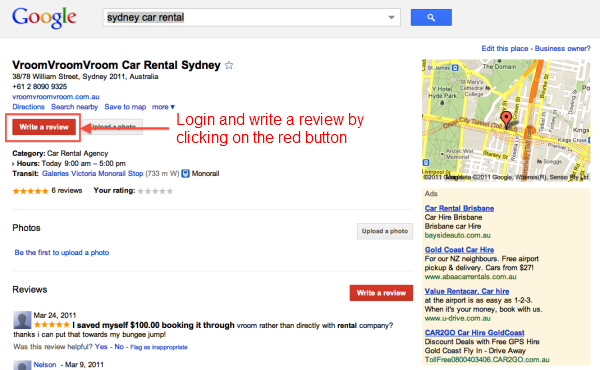The image size is (600, 370).
Task: Click Write a review in Reviews section
Action: 381,293
